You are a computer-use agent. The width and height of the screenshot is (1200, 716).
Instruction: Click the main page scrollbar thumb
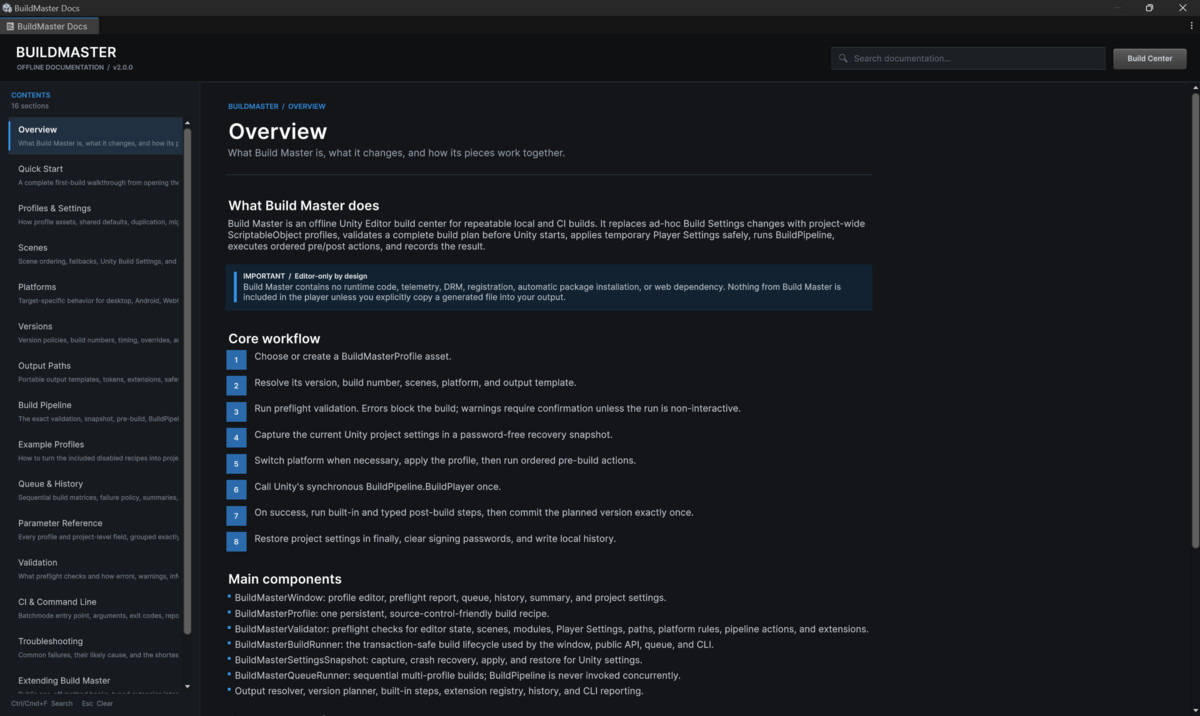point(1195,320)
